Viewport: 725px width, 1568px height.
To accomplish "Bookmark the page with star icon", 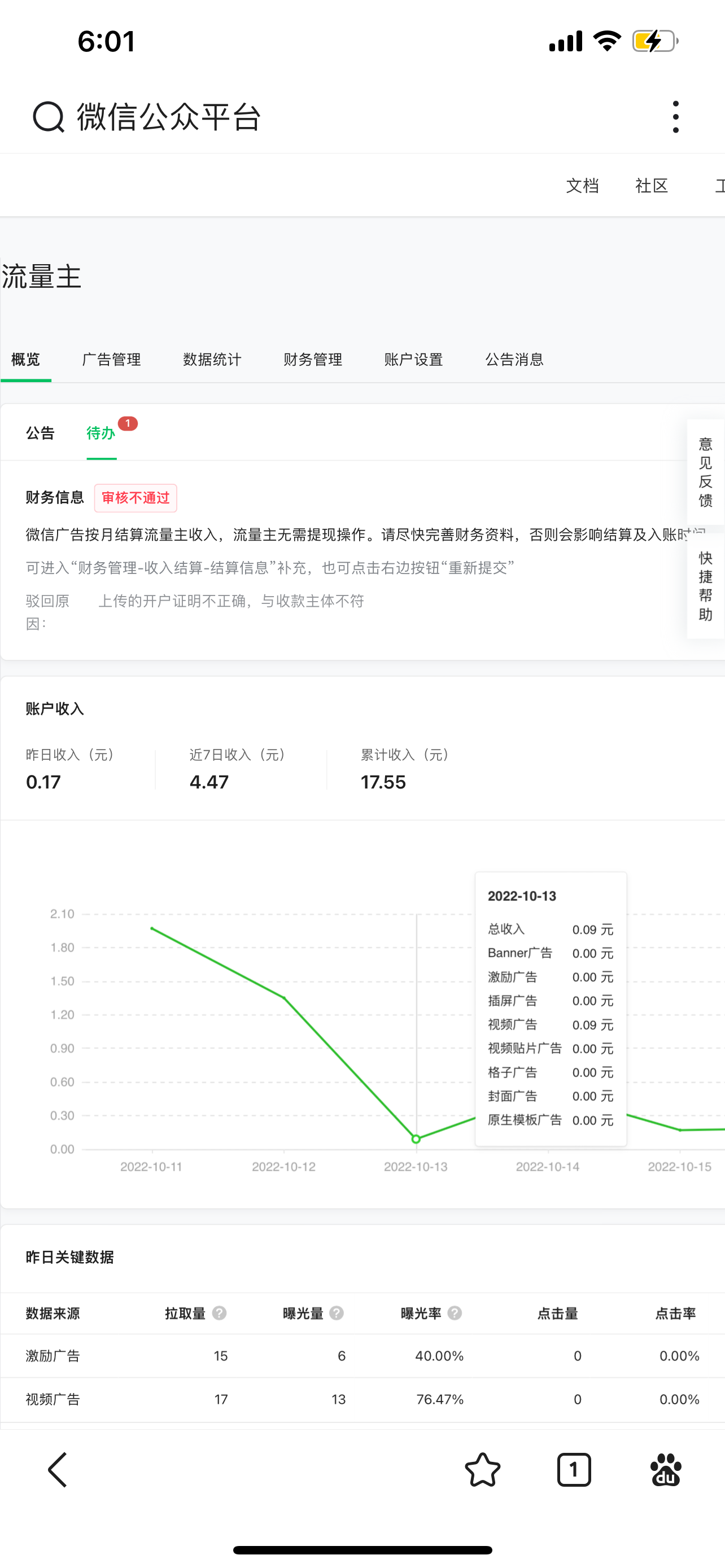I will [x=483, y=1470].
